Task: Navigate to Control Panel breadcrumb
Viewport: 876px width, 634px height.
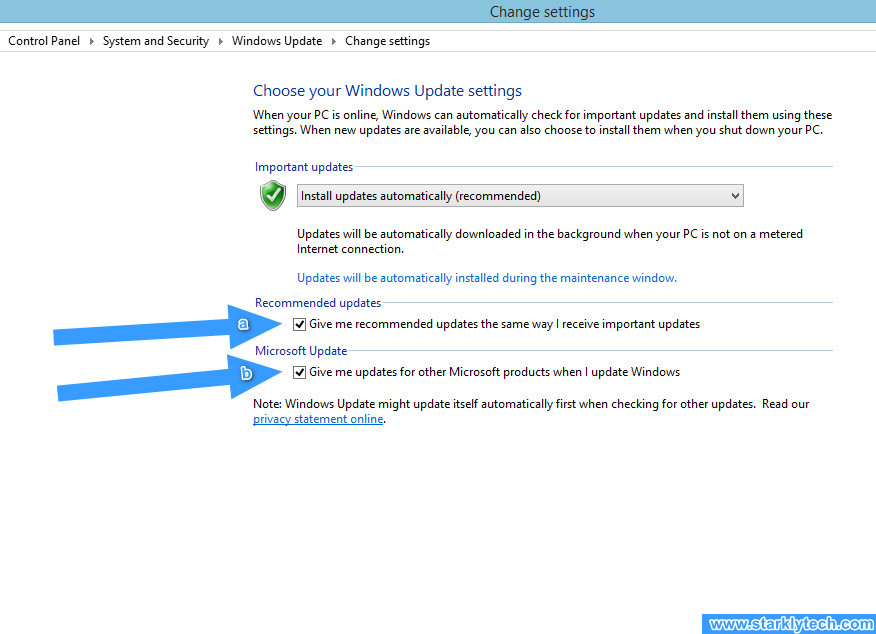Action: pyautogui.click(x=43, y=41)
